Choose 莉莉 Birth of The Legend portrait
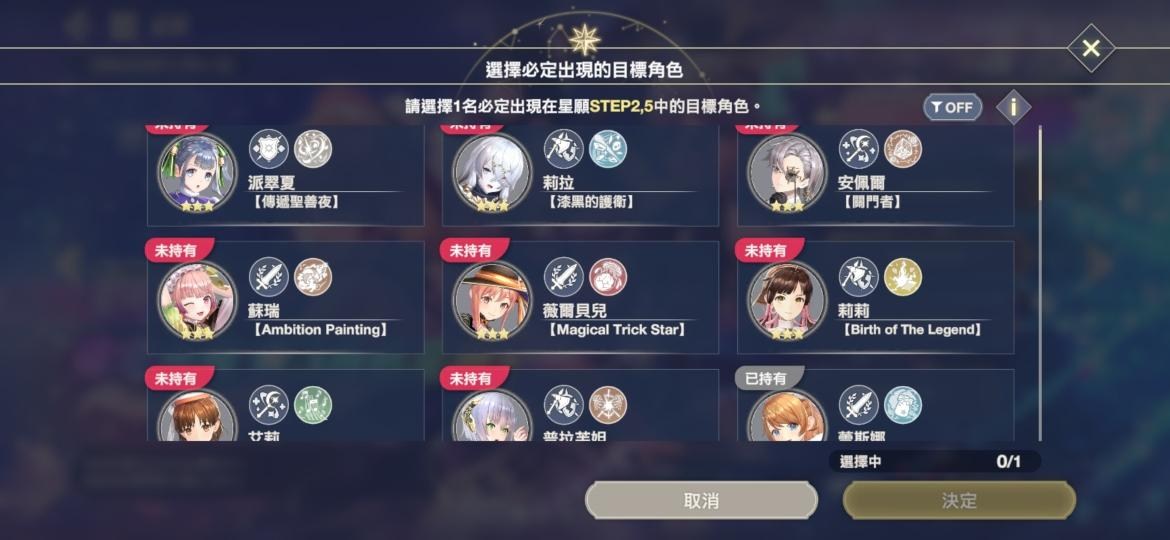The height and width of the screenshot is (540, 1170). [x=787, y=300]
